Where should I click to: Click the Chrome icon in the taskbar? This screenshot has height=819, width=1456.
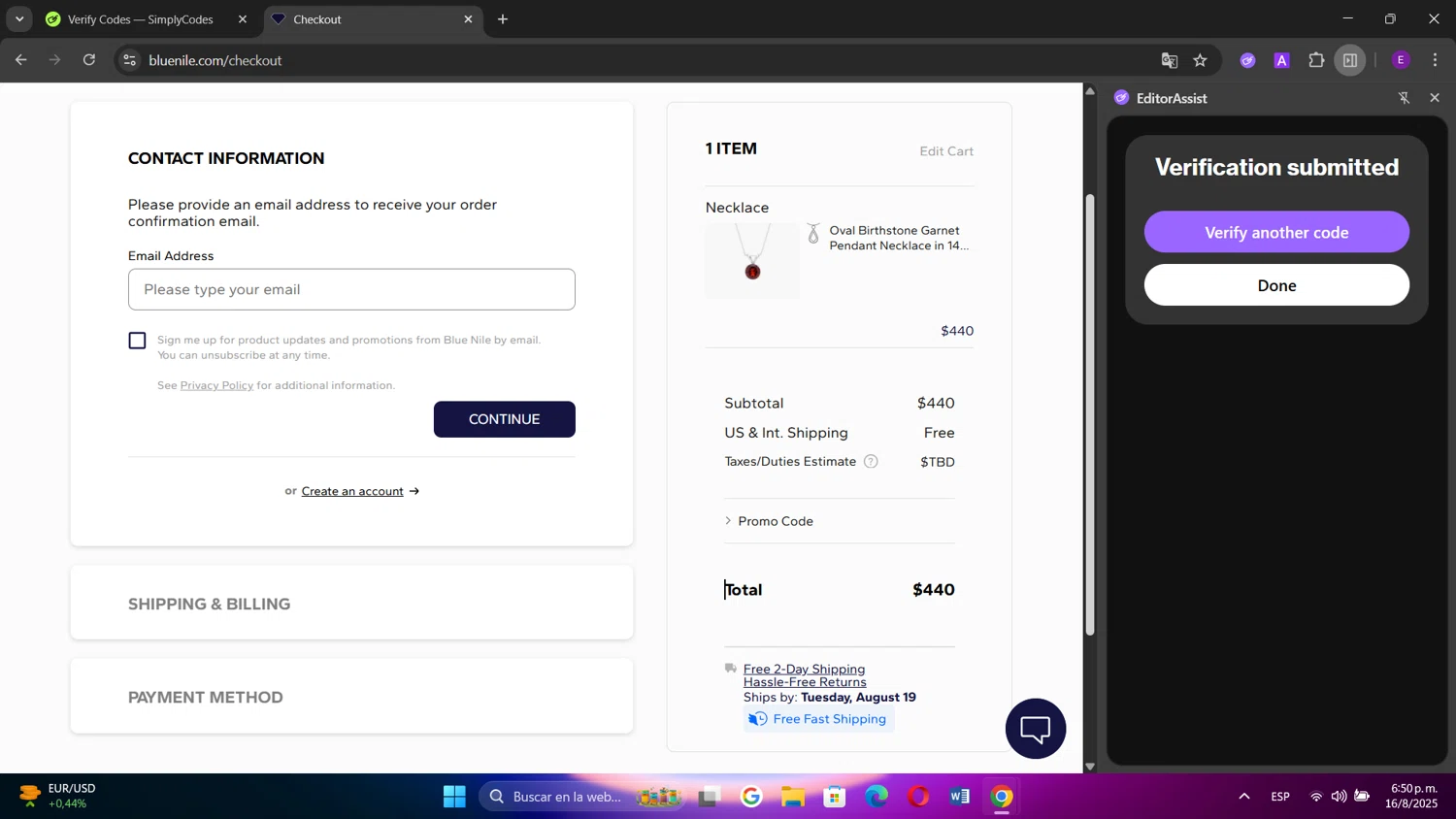coord(1002,797)
